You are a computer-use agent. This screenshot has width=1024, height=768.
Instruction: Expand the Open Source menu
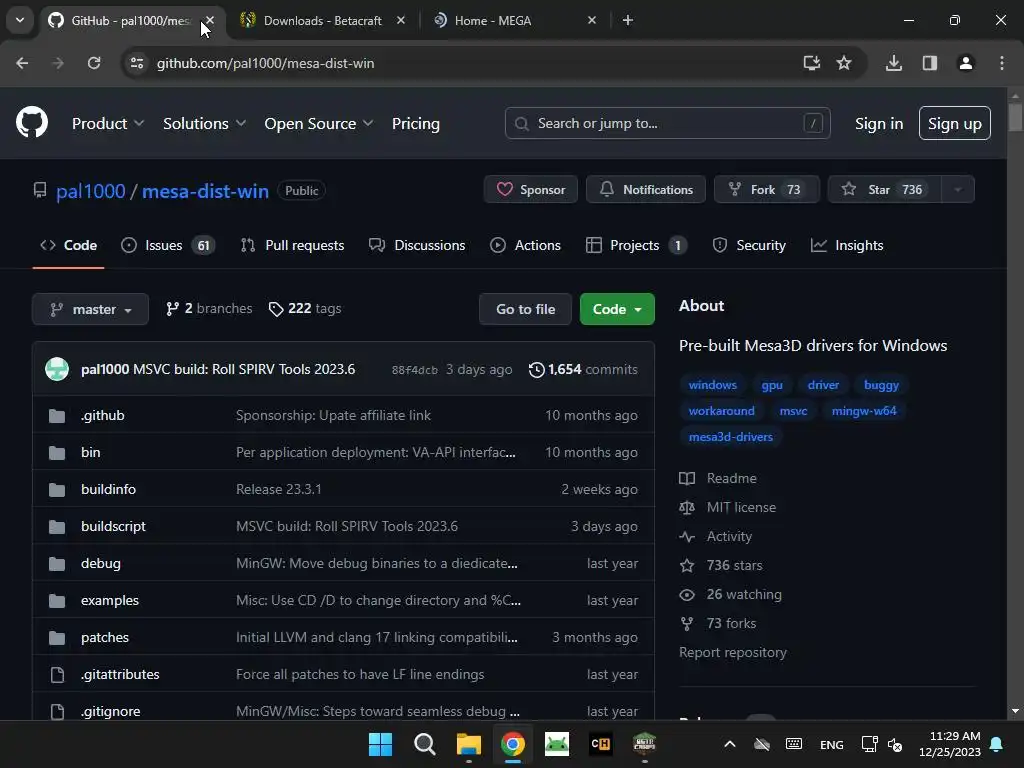tap(319, 123)
